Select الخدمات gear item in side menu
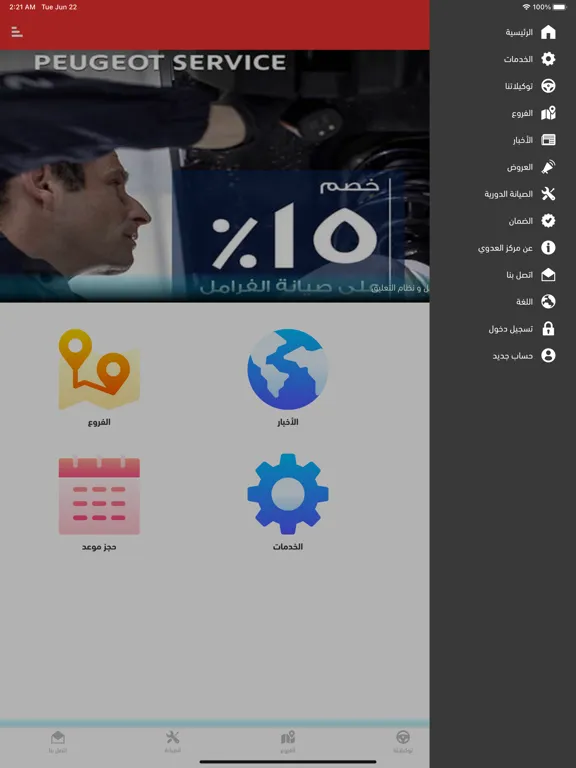The height and width of the screenshot is (768, 576). [529, 59]
